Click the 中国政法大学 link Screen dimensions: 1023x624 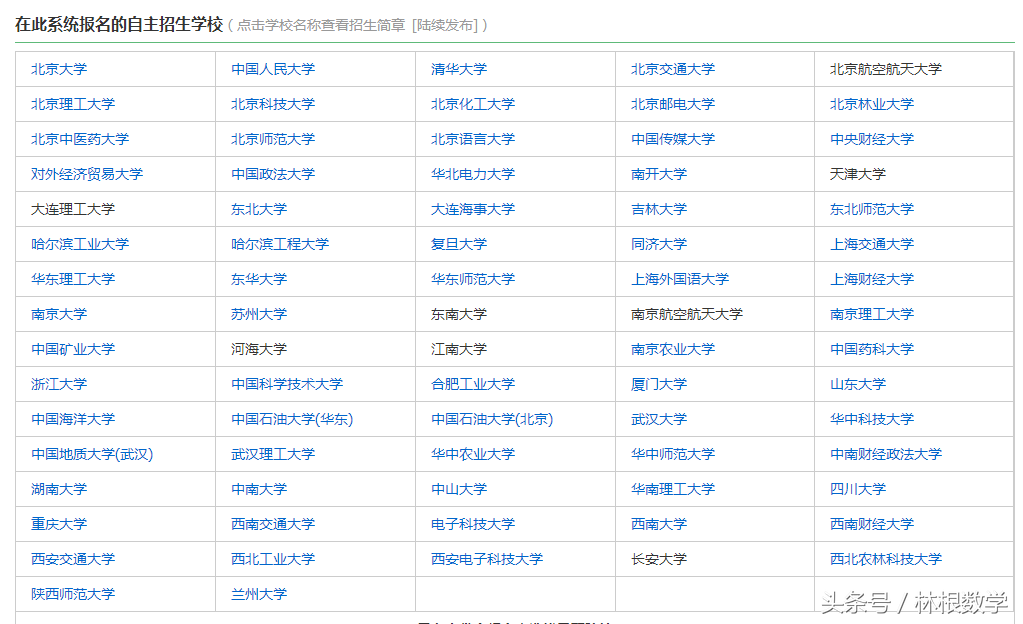point(273,174)
